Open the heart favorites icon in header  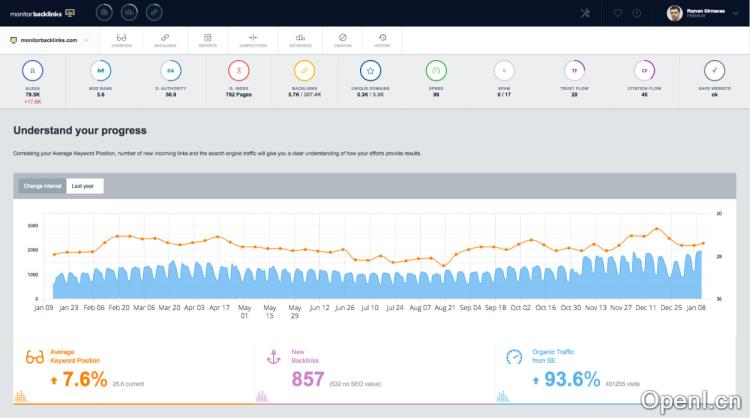click(618, 13)
